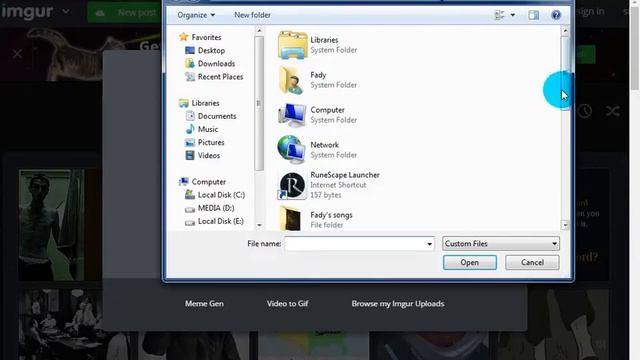The height and width of the screenshot is (360, 640).
Task: Click the Open button
Action: tap(470, 262)
